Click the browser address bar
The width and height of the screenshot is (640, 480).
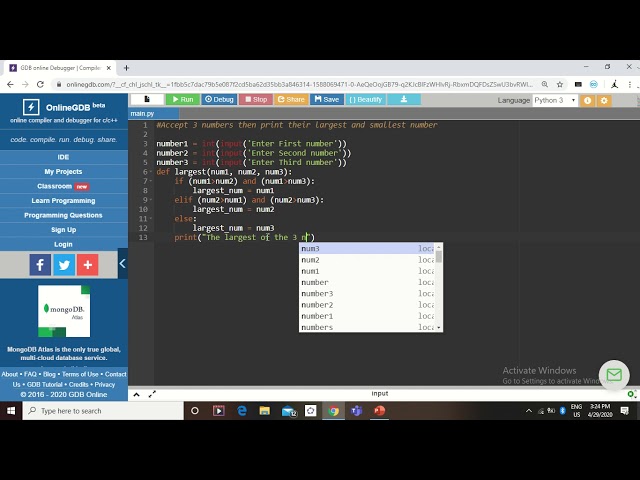click(x=300, y=84)
